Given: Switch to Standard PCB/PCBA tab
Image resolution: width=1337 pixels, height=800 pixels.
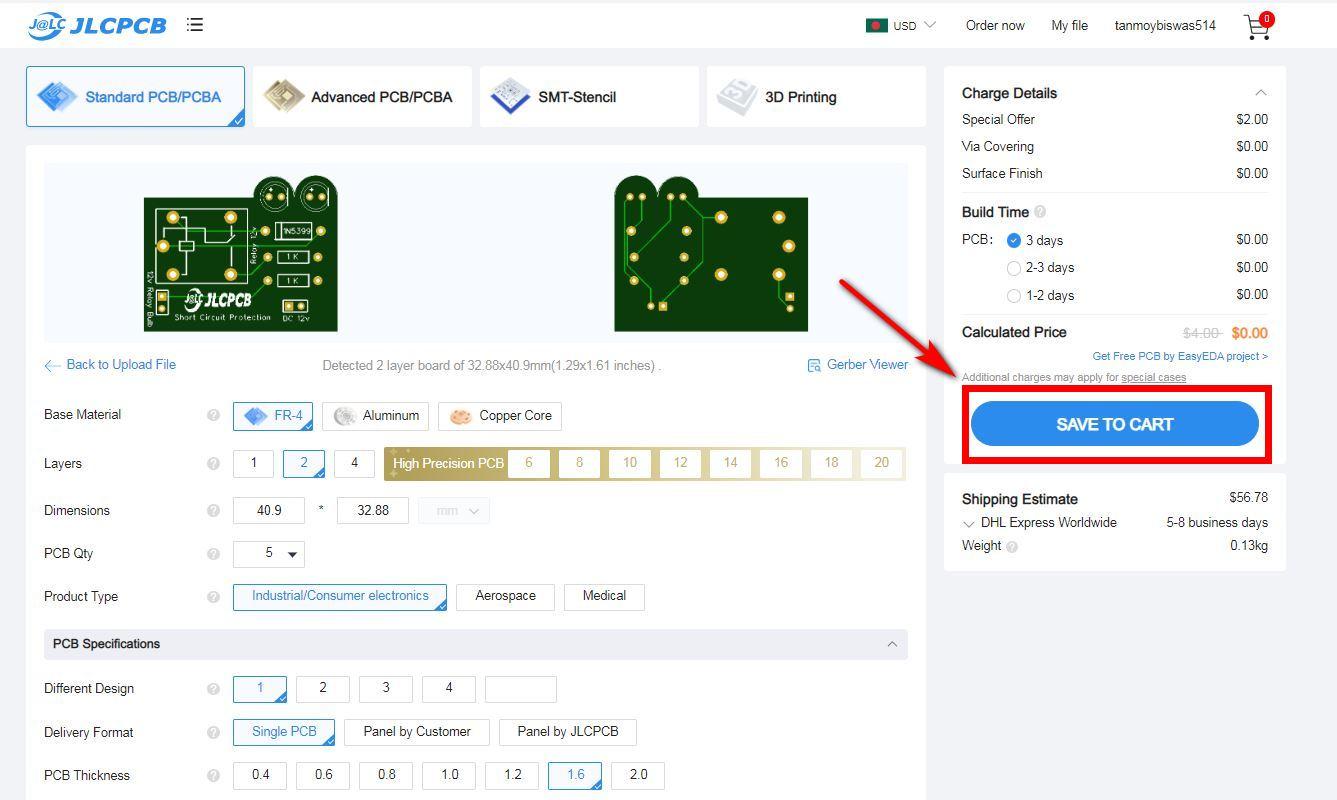Looking at the screenshot, I should click(x=135, y=97).
